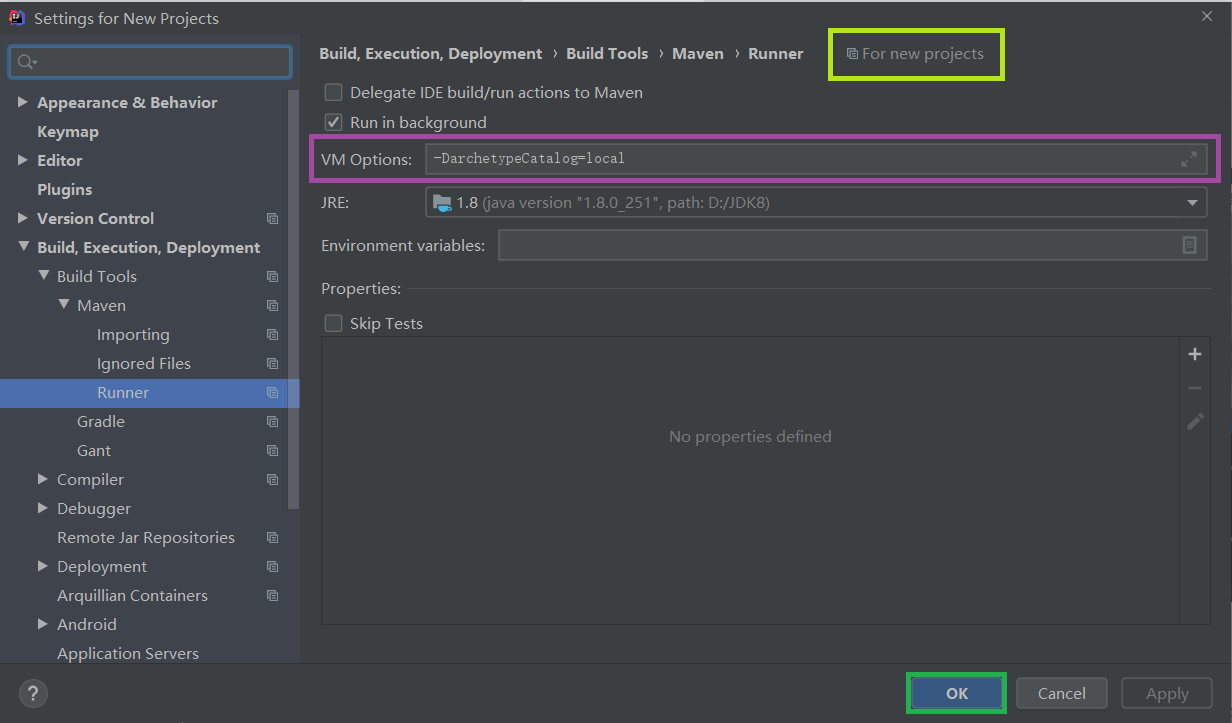Image resolution: width=1232 pixels, height=723 pixels.
Task: Collapse the Build Tools node
Action: (x=43, y=276)
